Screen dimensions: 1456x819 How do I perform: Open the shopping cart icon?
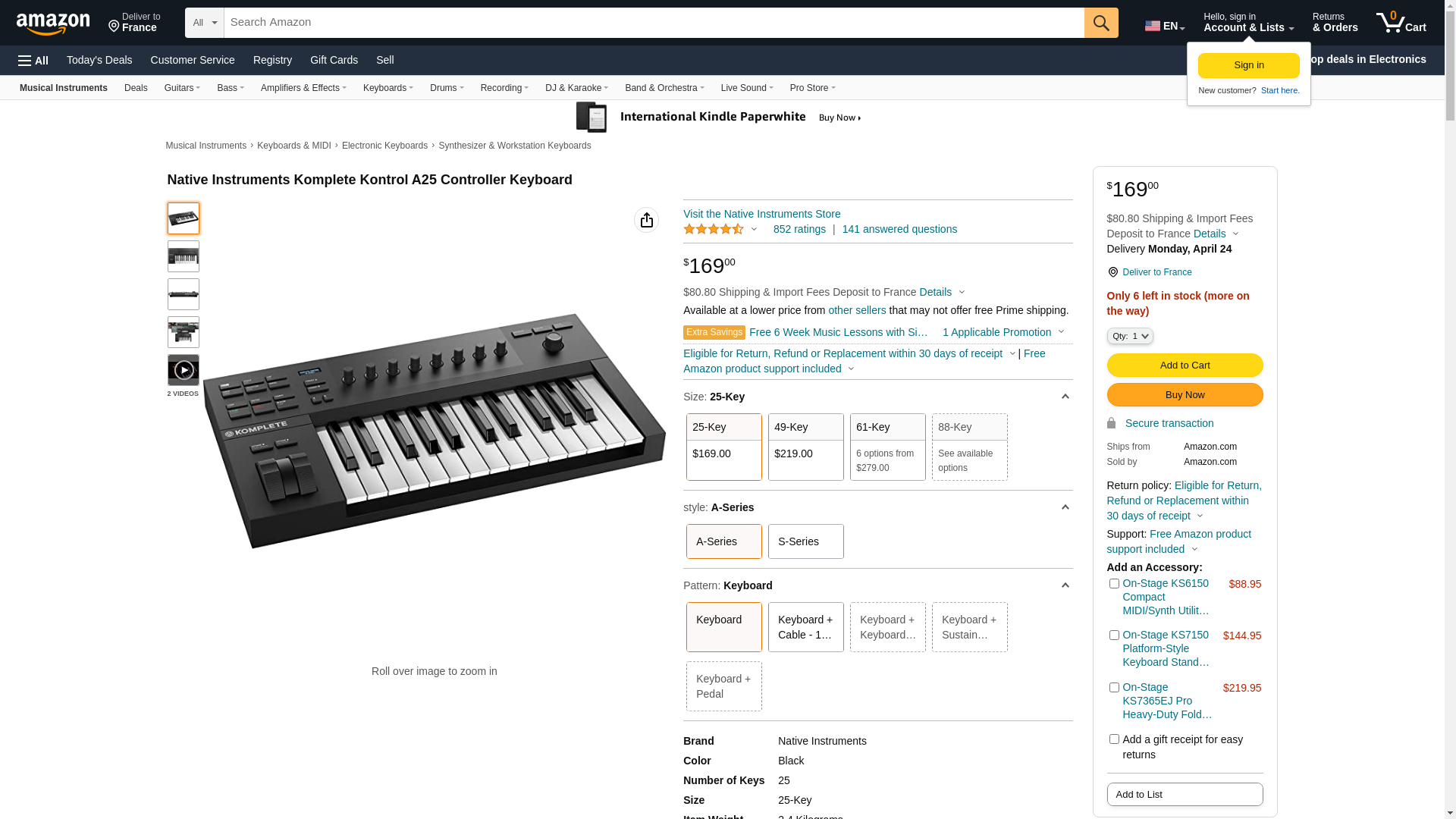[1400, 23]
